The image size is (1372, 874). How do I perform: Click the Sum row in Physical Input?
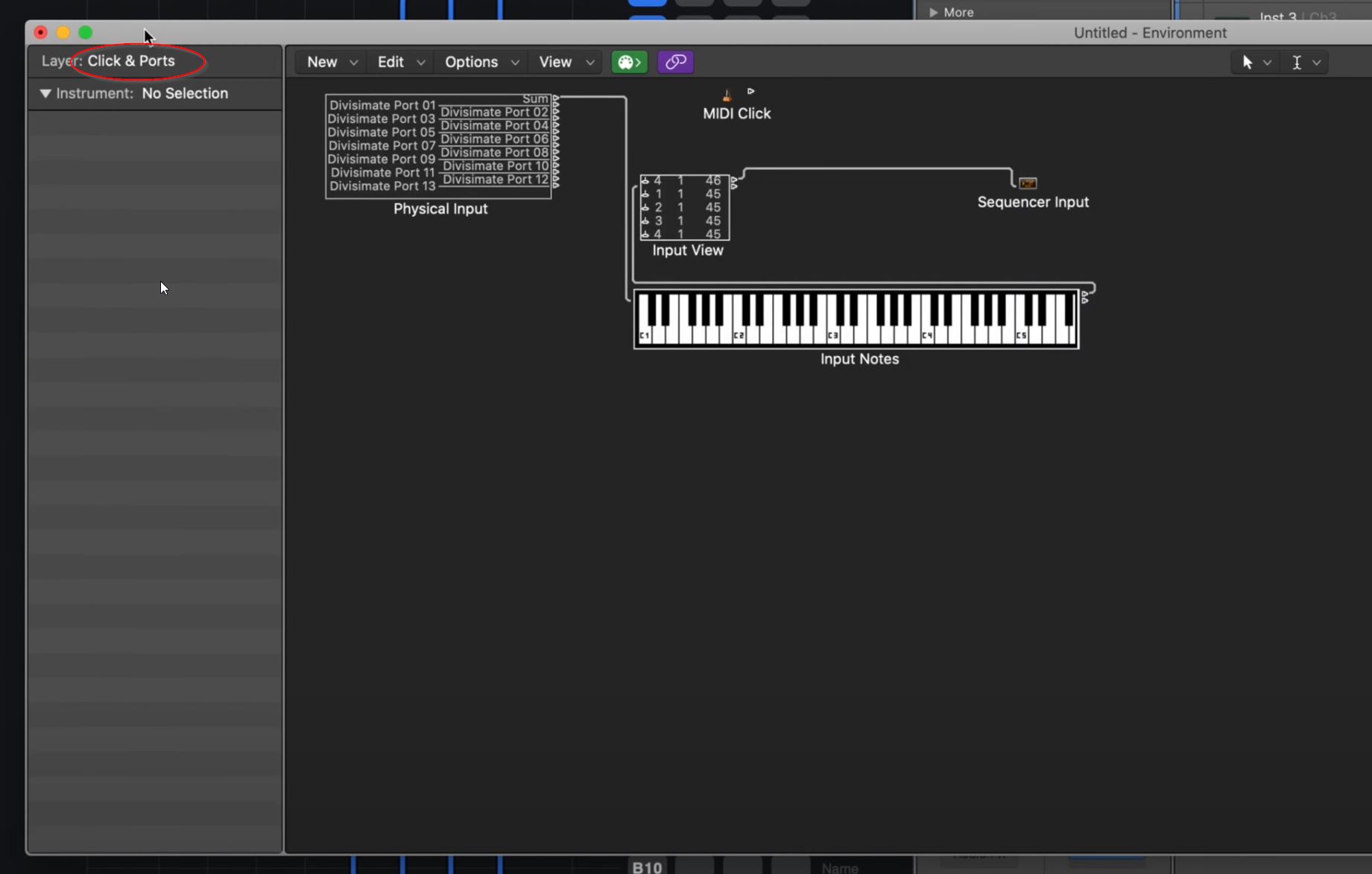pyautogui.click(x=535, y=98)
